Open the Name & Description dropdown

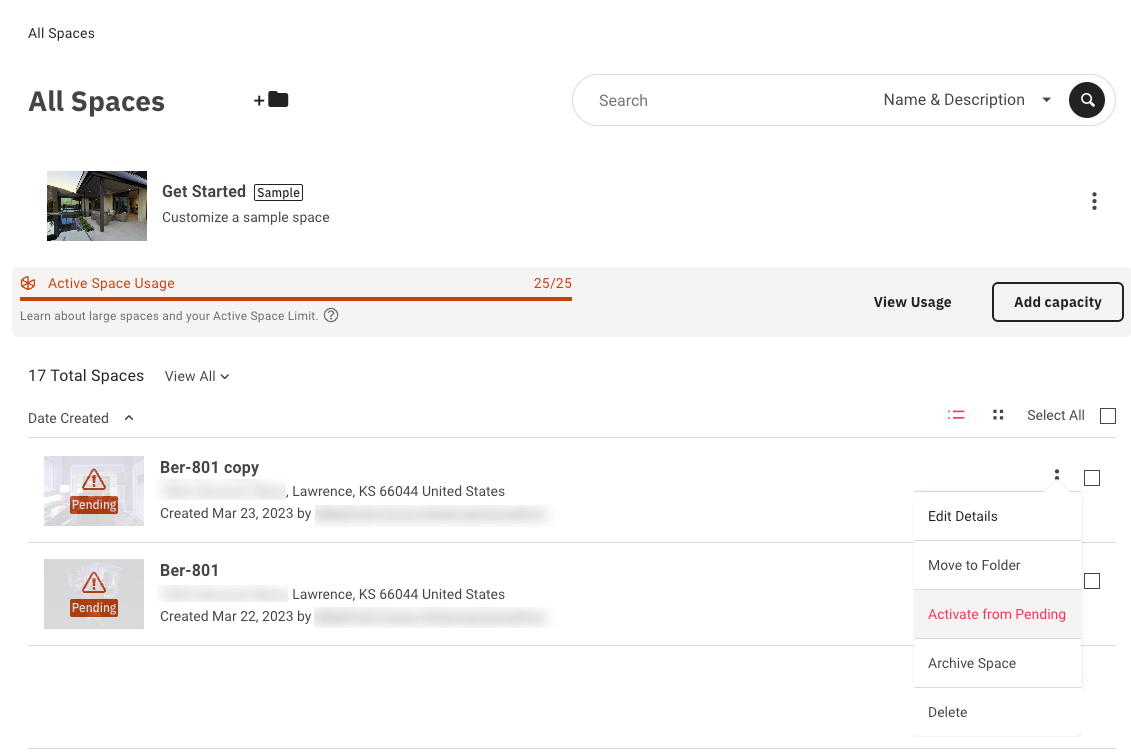tap(966, 100)
